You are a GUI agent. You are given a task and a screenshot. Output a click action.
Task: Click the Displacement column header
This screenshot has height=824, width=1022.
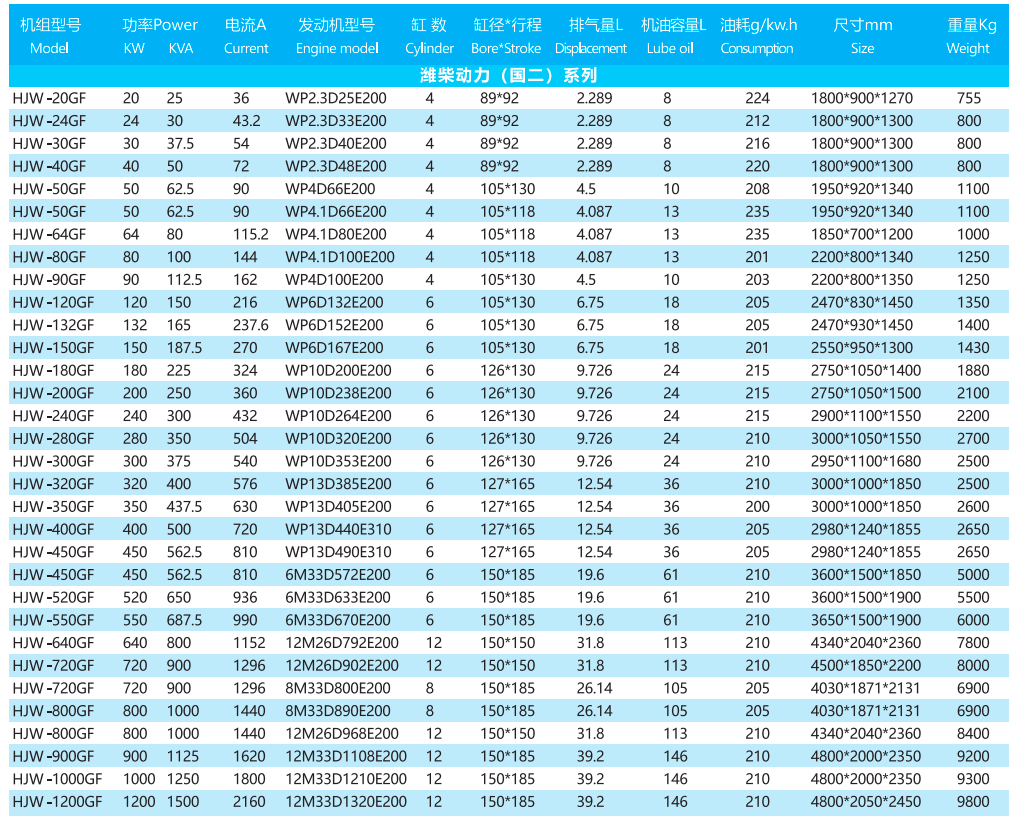coord(590,35)
